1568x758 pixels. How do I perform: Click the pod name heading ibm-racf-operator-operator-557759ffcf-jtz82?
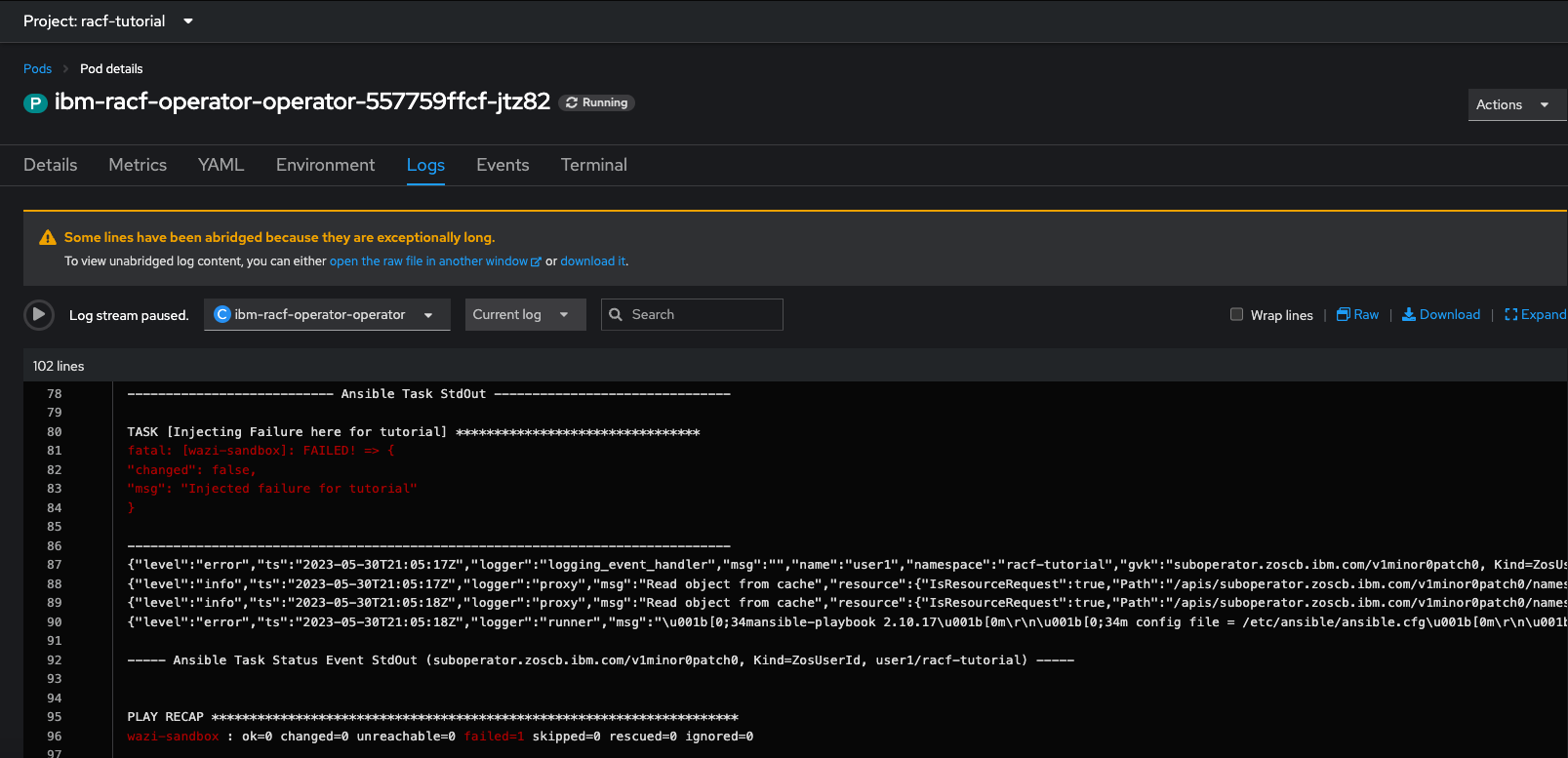(x=302, y=101)
